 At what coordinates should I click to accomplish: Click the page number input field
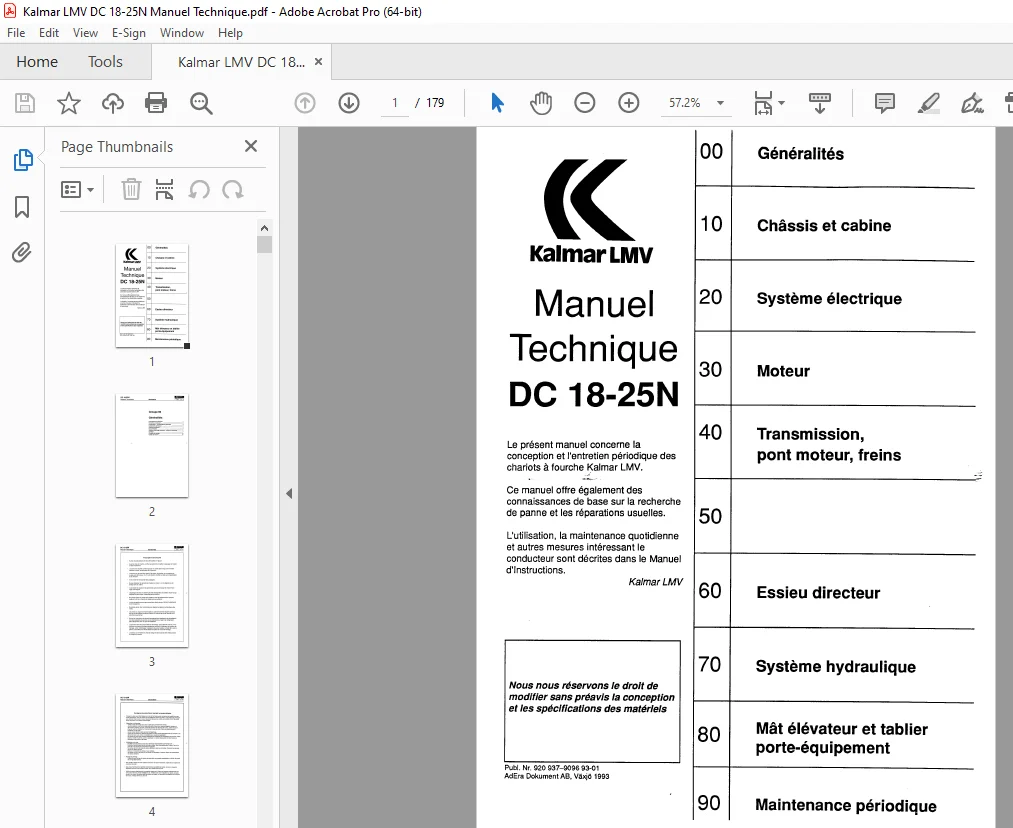(395, 103)
